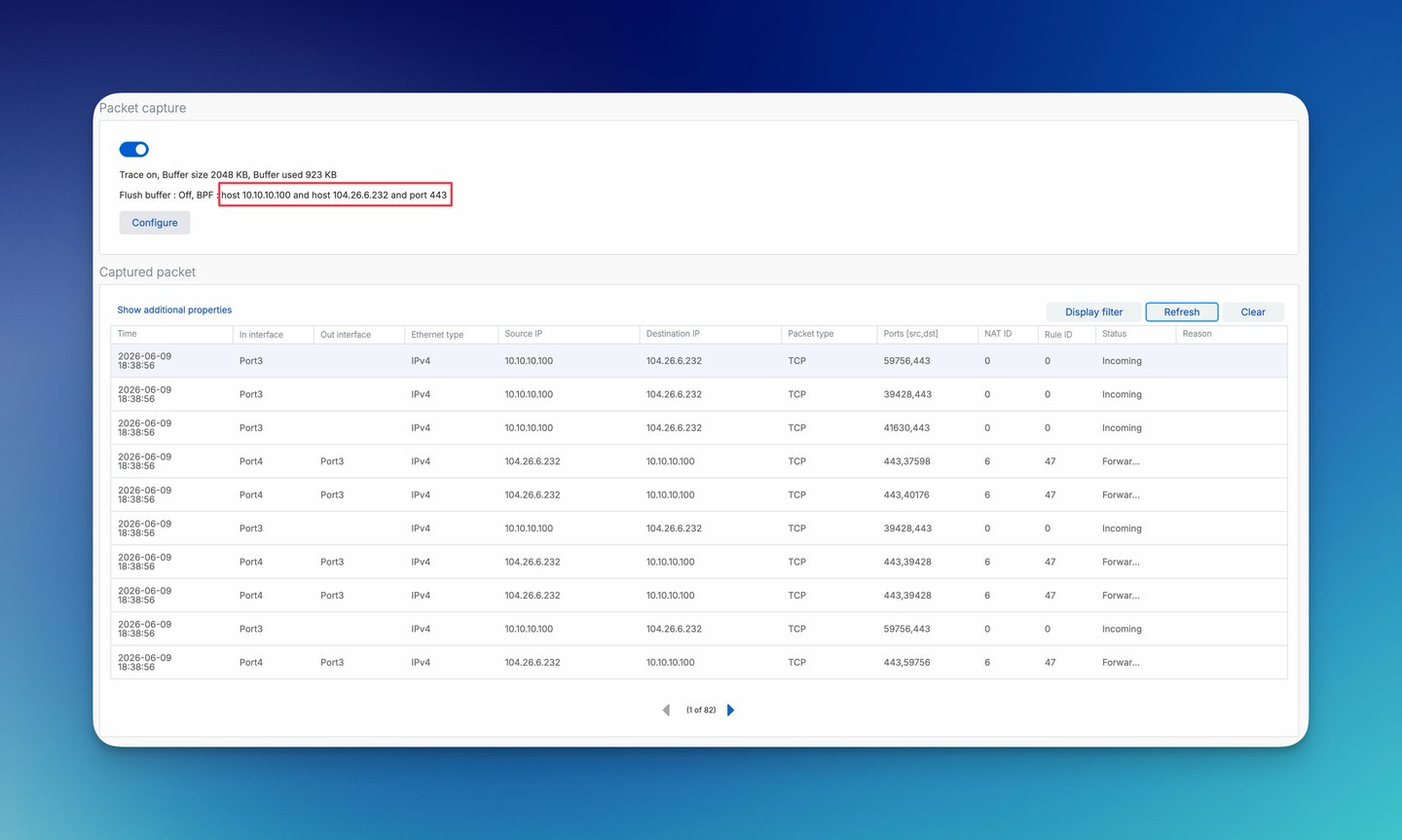Click the In interface column header
Screen dimensions: 1402x840
[x=261, y=335]
